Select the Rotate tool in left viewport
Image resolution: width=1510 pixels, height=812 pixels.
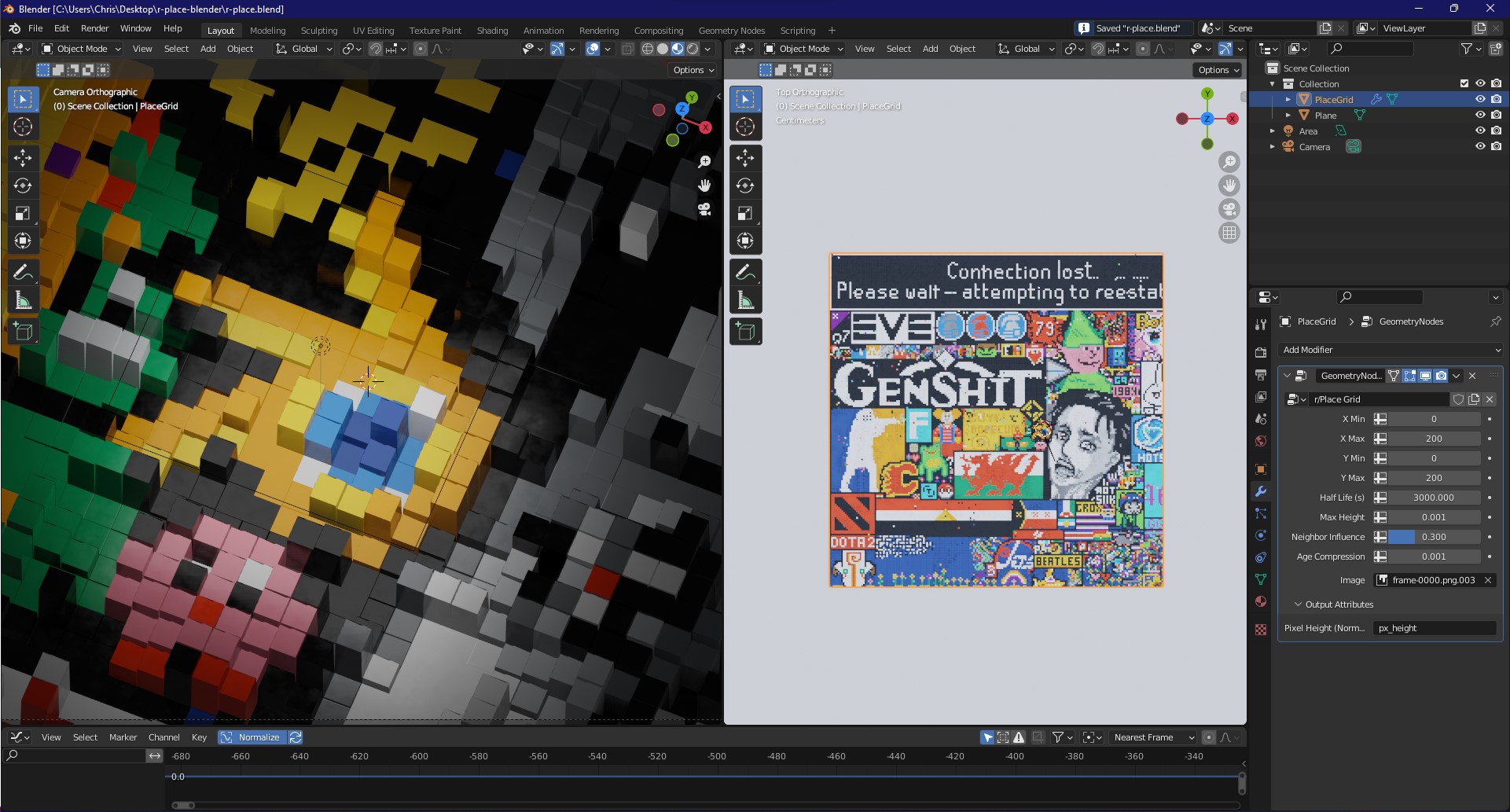pos(23,186)
